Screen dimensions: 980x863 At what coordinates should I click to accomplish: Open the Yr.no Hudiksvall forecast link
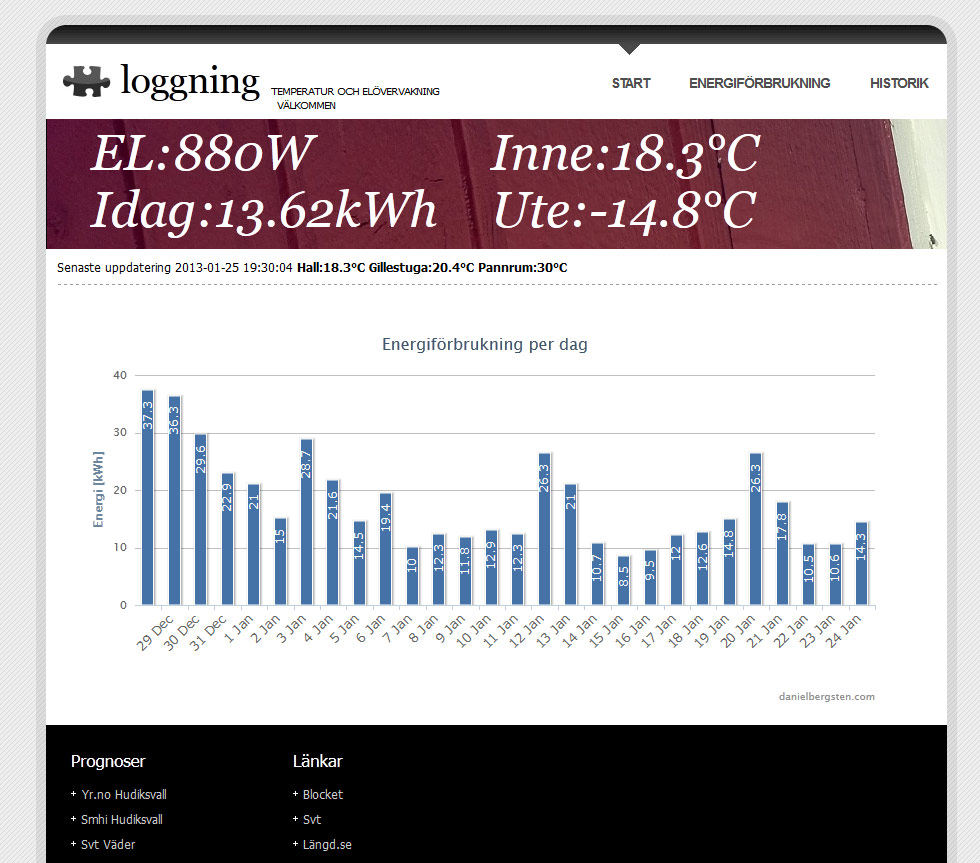click(x=123, y=795)
